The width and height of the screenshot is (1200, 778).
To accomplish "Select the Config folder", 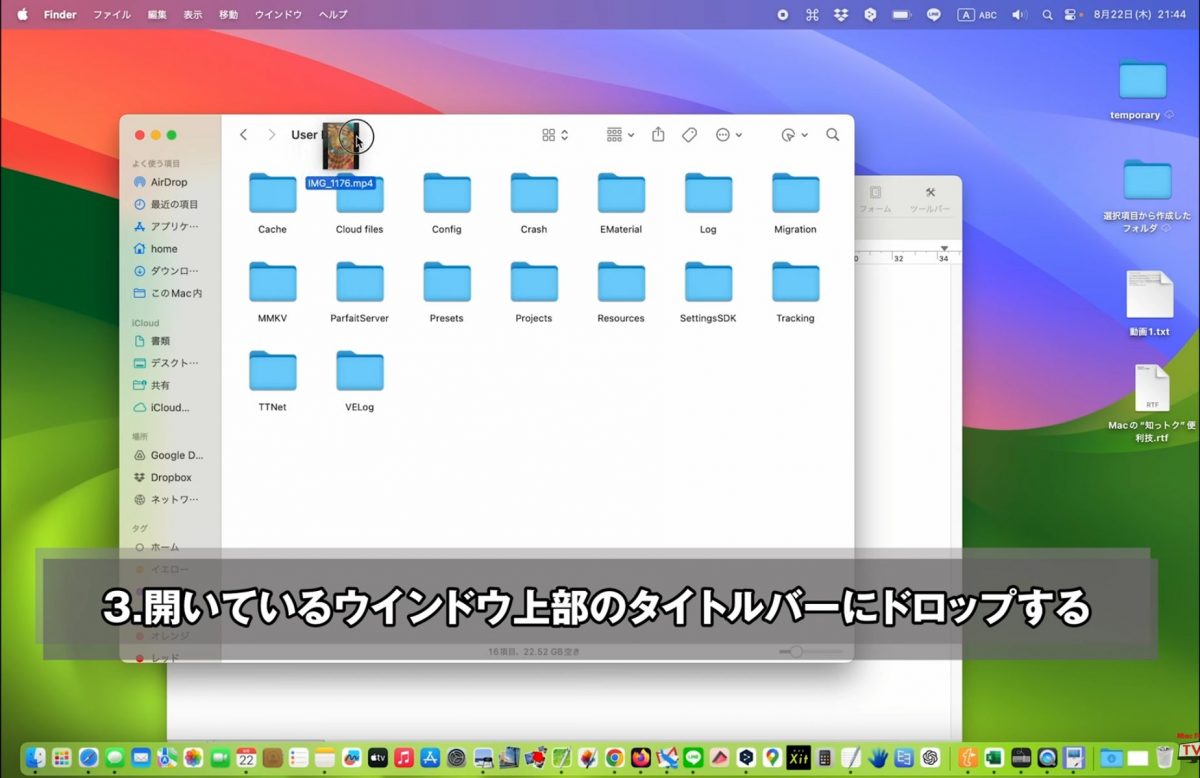I will coord(447,204).
